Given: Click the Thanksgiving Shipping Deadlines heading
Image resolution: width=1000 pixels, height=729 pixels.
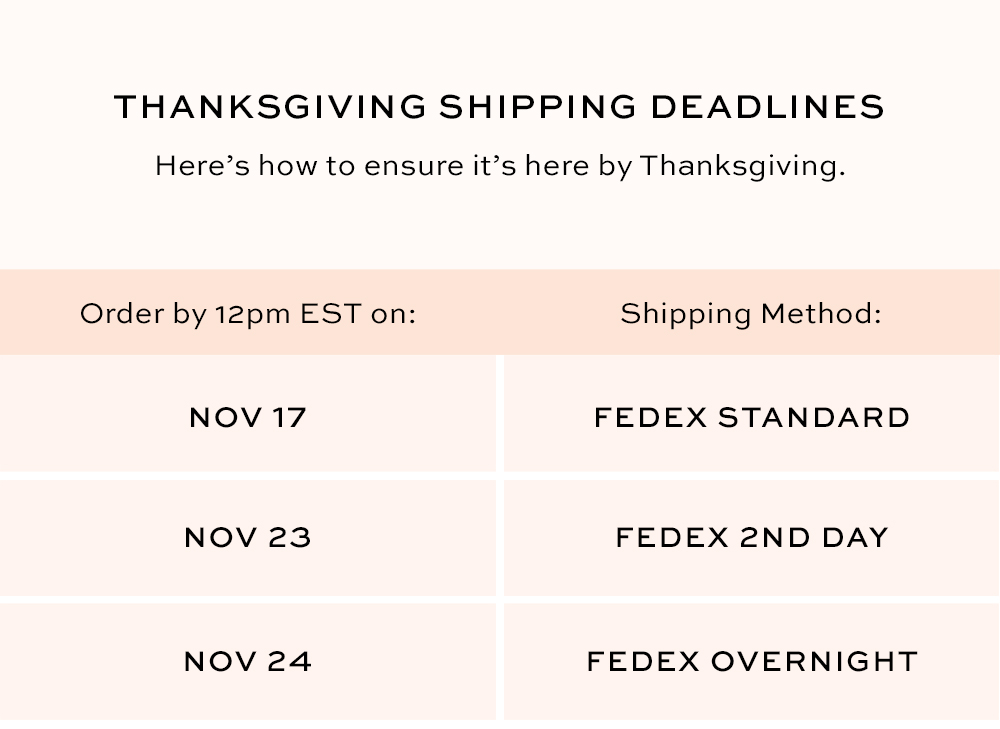Looking at the screenshot, I should [x=499, y=107].
